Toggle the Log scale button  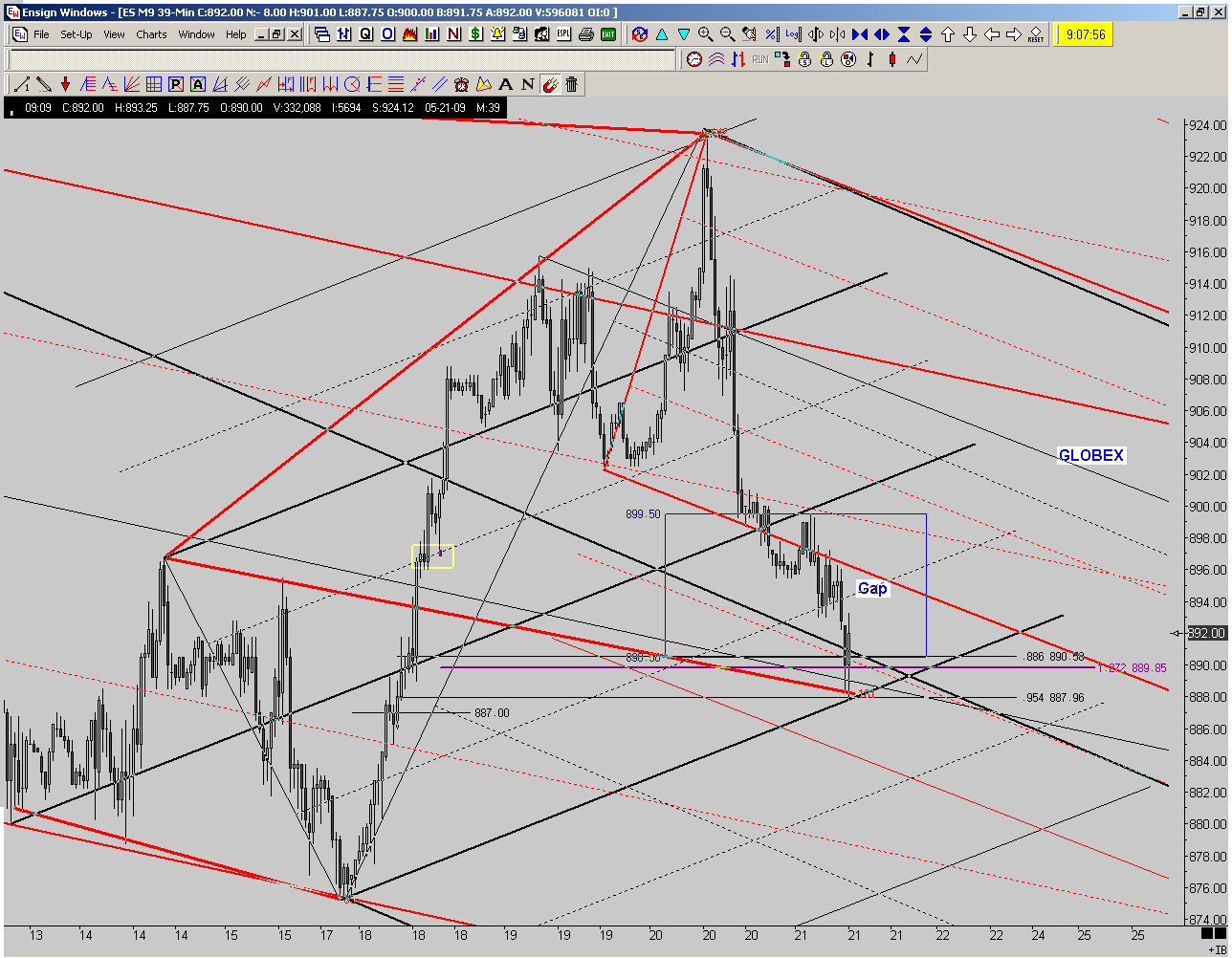[793, 34]
